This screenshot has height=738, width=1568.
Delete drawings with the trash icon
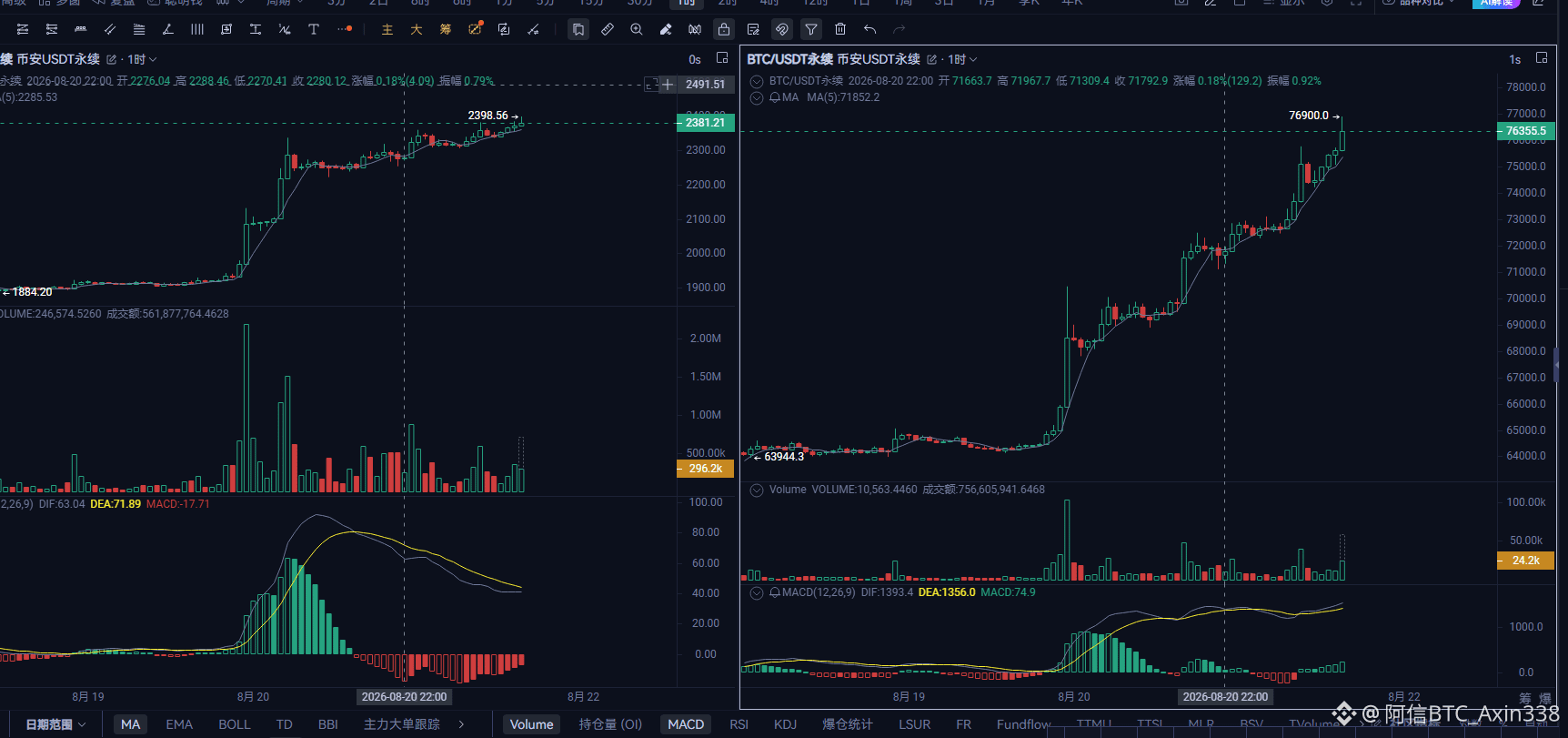coord(840,29)
